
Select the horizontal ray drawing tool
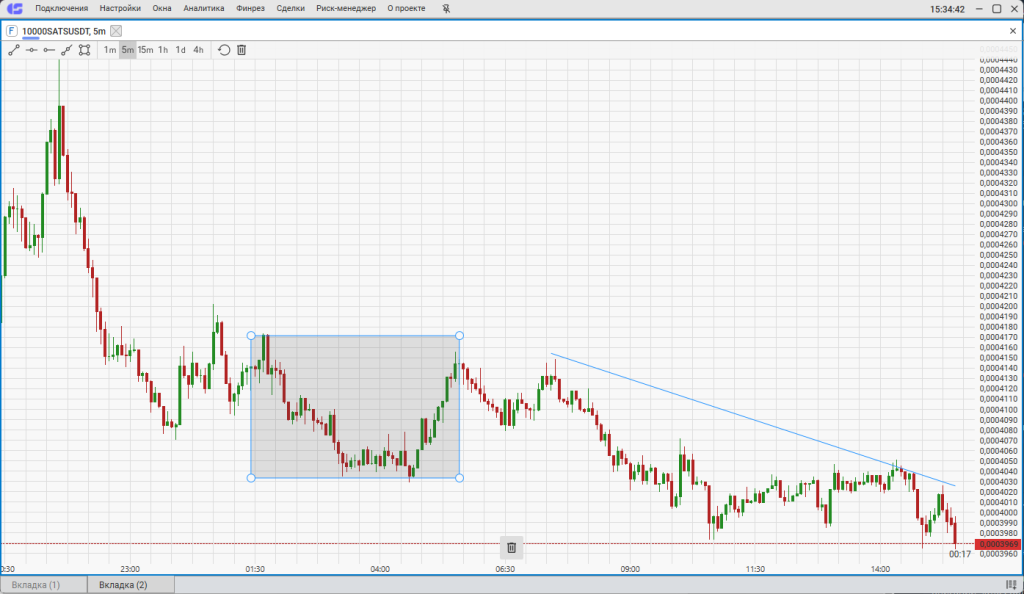pos(49,50)
